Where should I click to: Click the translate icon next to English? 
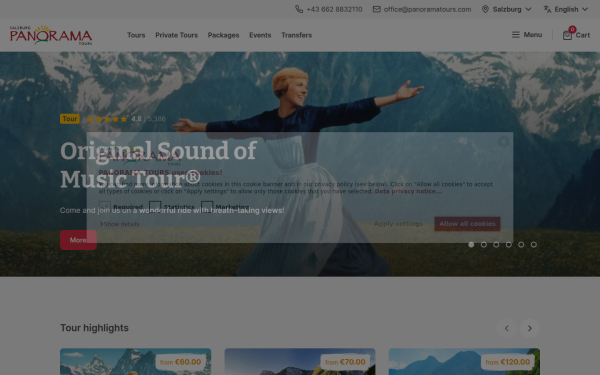[547, 9]
